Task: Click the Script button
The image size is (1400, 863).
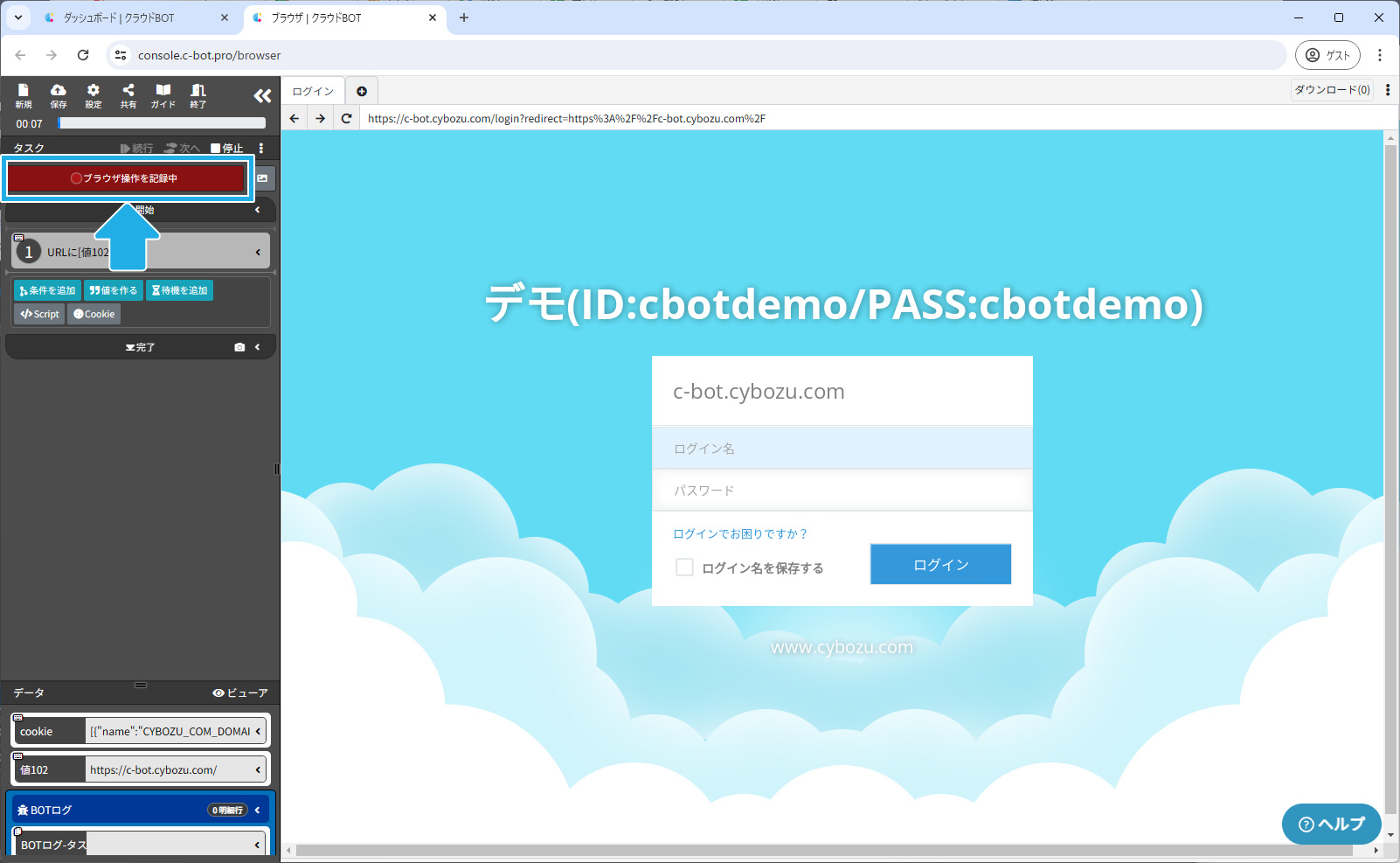Action: point(39,314)
